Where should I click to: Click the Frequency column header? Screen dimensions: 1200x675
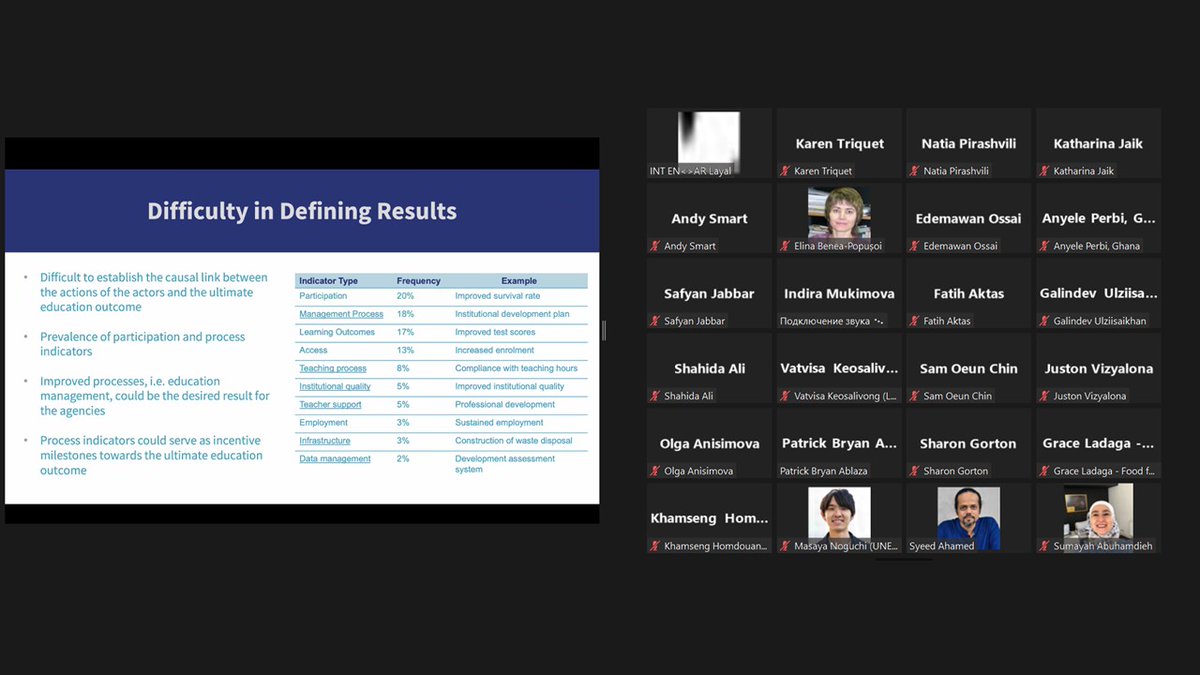point(418,281)
